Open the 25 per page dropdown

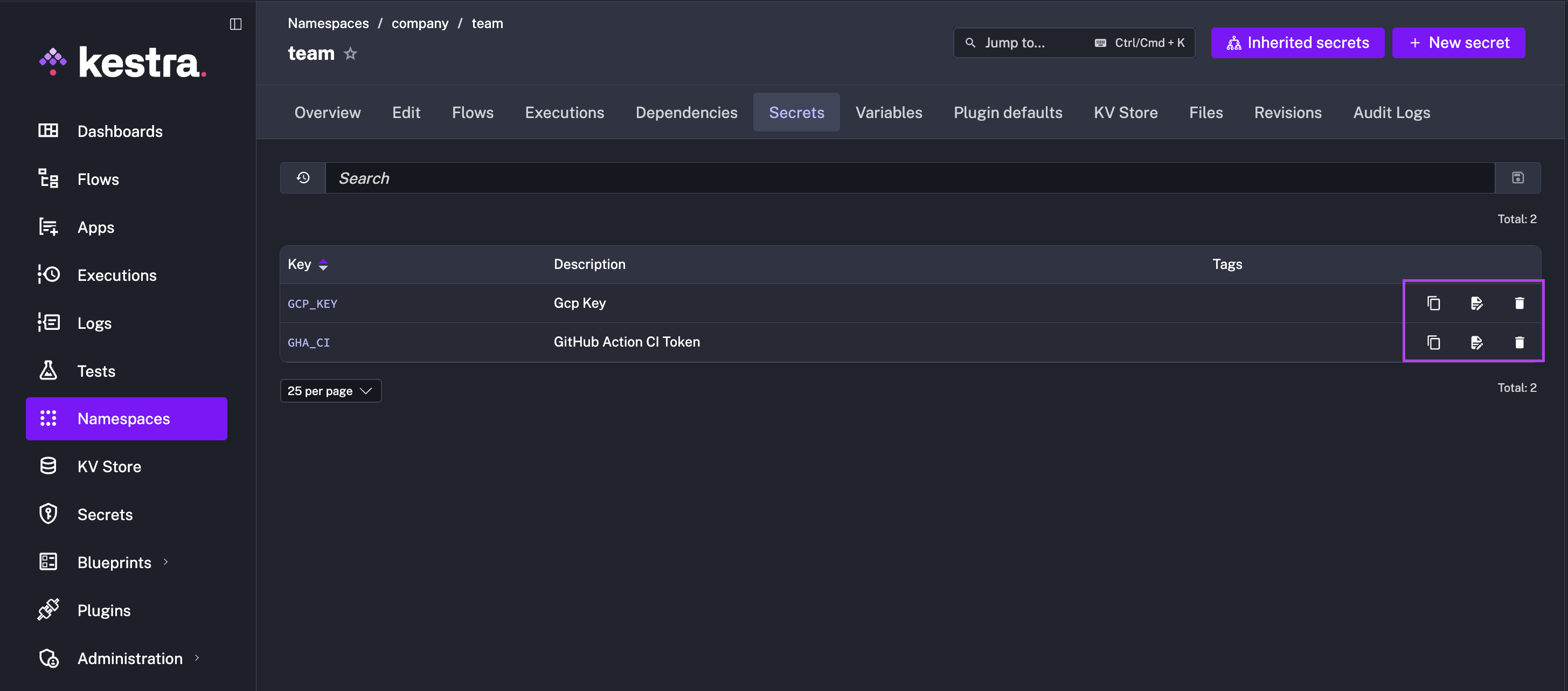[x=330, y=391]
